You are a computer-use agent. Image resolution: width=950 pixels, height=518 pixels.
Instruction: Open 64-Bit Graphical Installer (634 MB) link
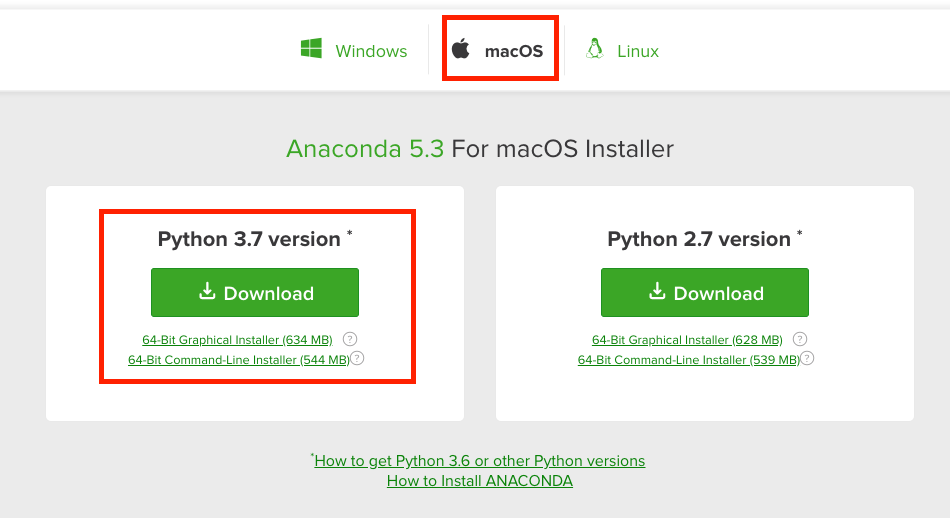tap(237, 340)
